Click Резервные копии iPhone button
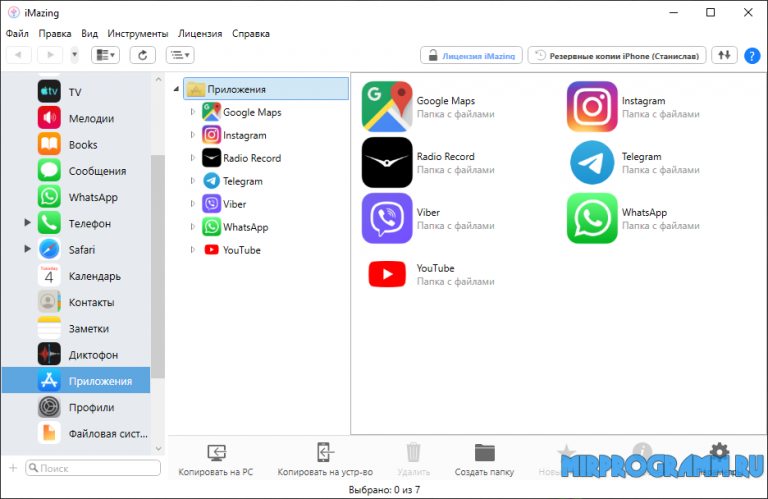This screenshot has height=499, width=768. point(617,55)
